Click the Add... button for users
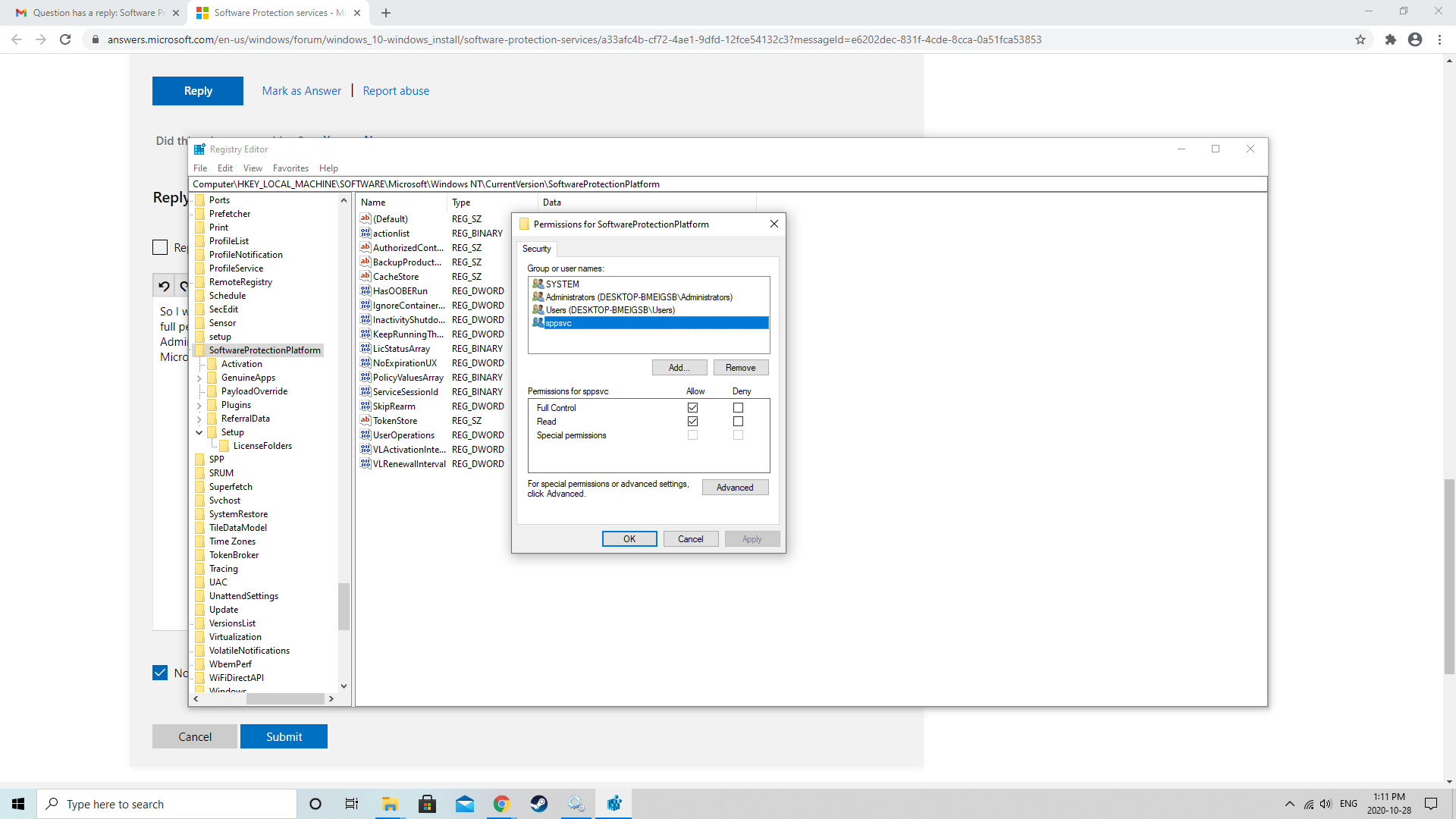This screenshot has width=1456, height=819. [x=679, y=368]
